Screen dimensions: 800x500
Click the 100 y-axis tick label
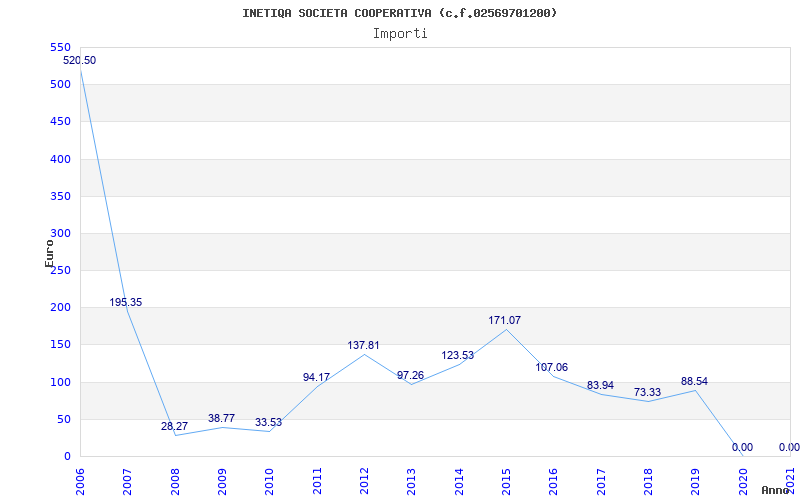60,382
